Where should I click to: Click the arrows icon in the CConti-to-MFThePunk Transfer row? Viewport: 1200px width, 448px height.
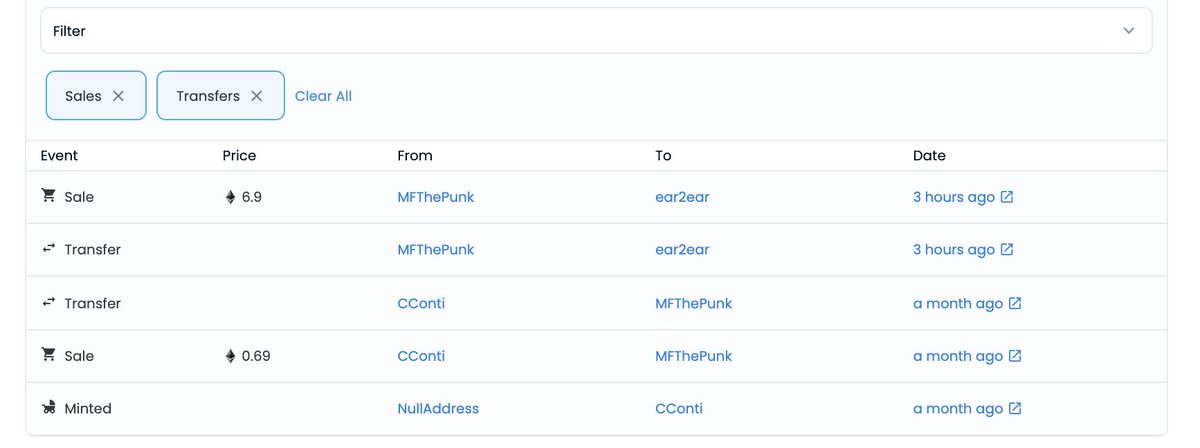coord(48,302)
